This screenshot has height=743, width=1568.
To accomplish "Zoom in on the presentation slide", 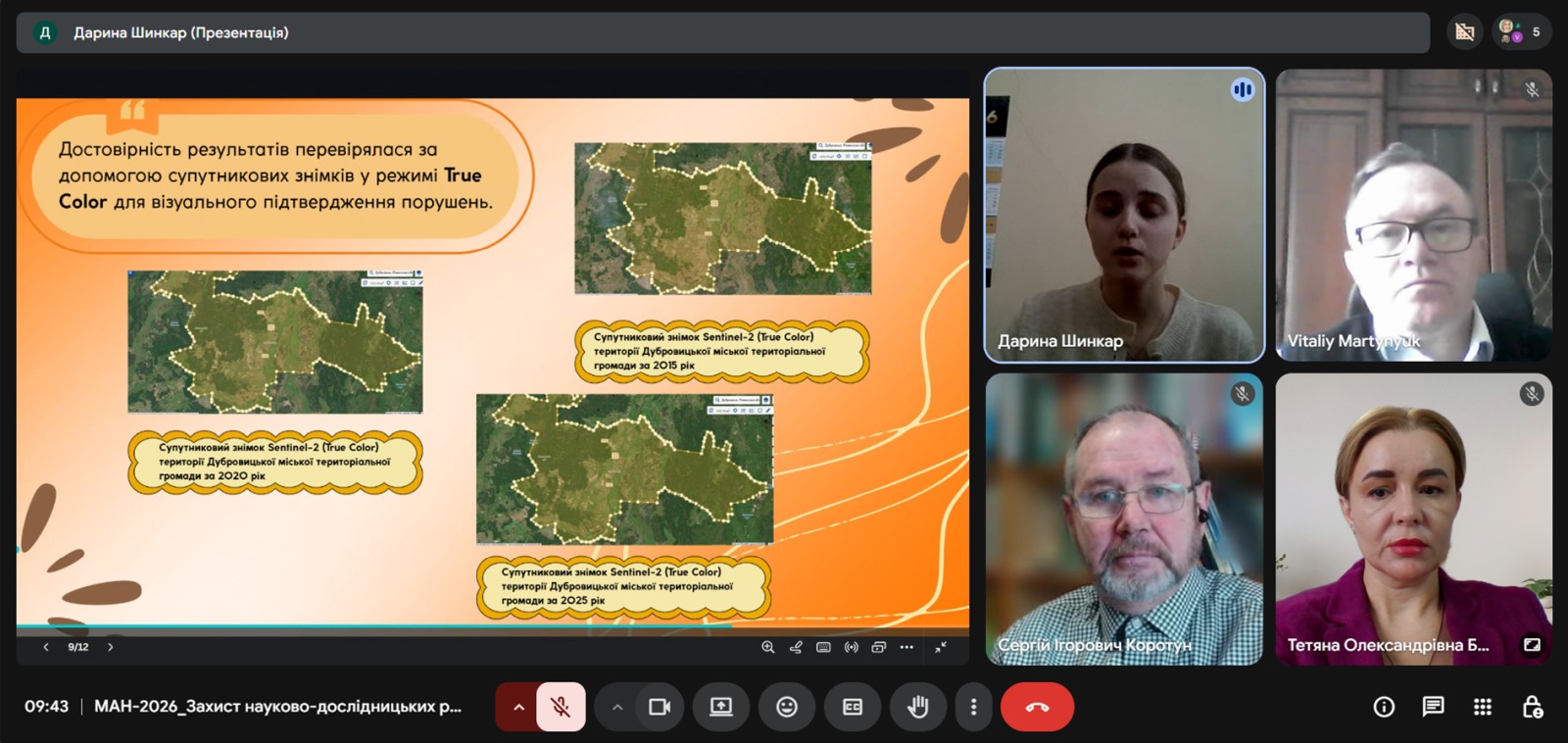I will (767, 647).
